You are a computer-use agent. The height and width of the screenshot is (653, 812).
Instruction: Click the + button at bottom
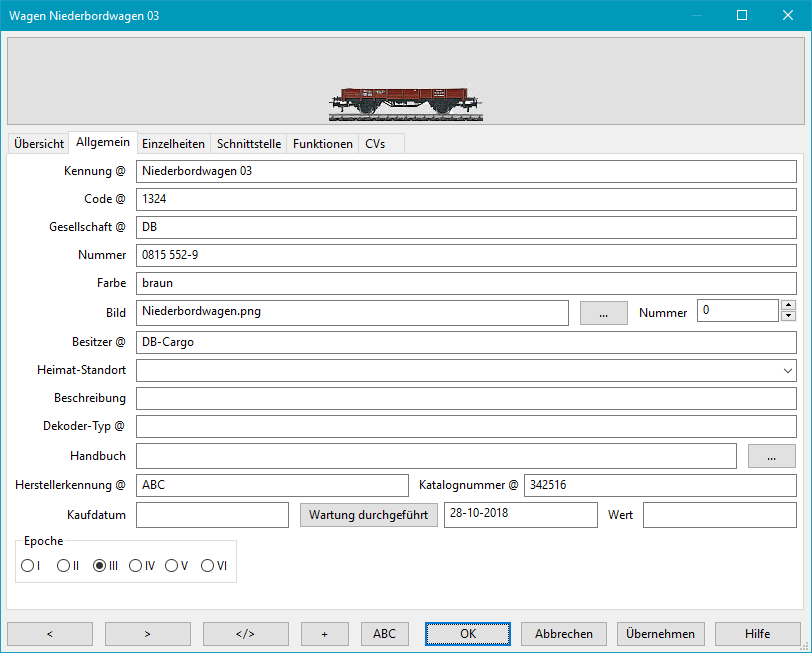click(324, 634)
